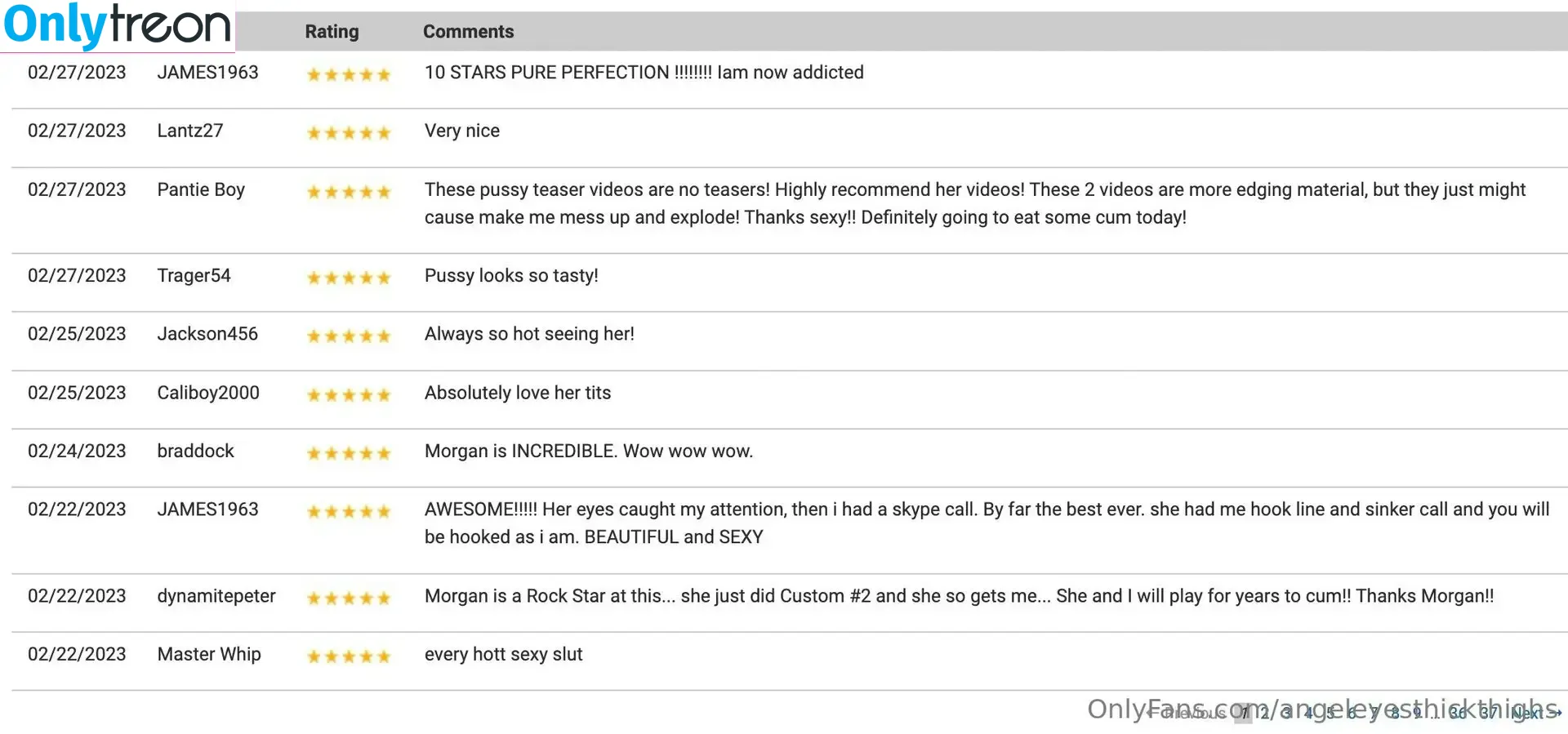Click the username Lantz27
The height and width of the screenshot is (734, 1568).
pos(190,131)
